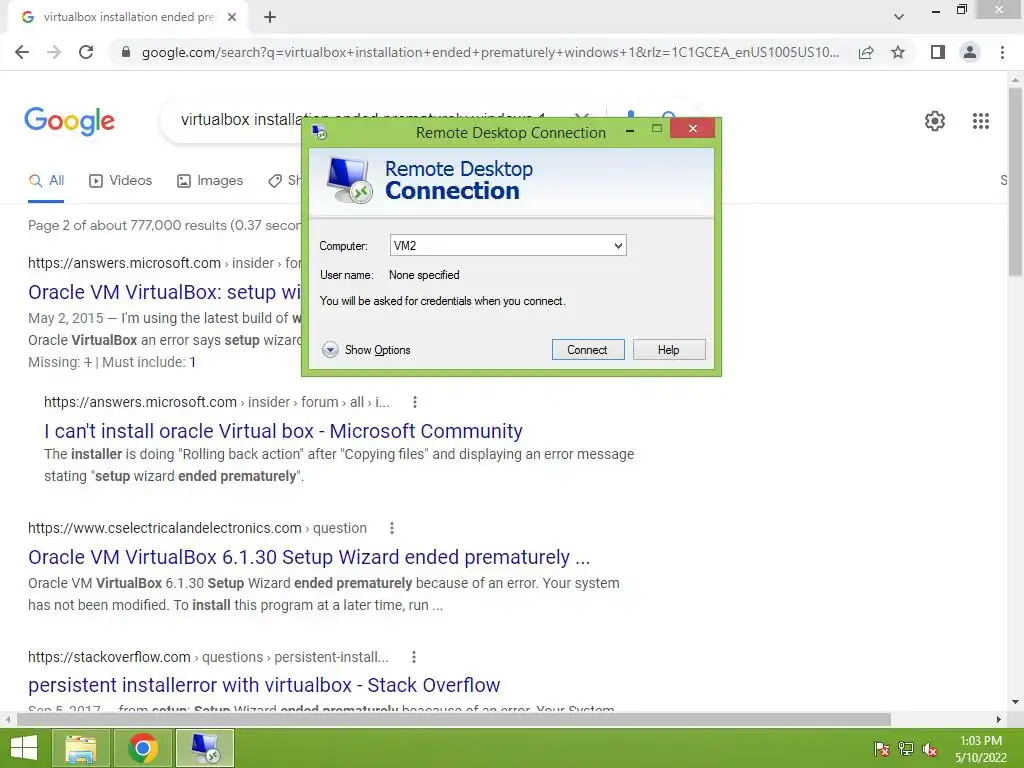The width and height of the screenshot is (1024, 768).
Task: Open the Computer dropdown showing VM2
Action: (x=618, y=246)
